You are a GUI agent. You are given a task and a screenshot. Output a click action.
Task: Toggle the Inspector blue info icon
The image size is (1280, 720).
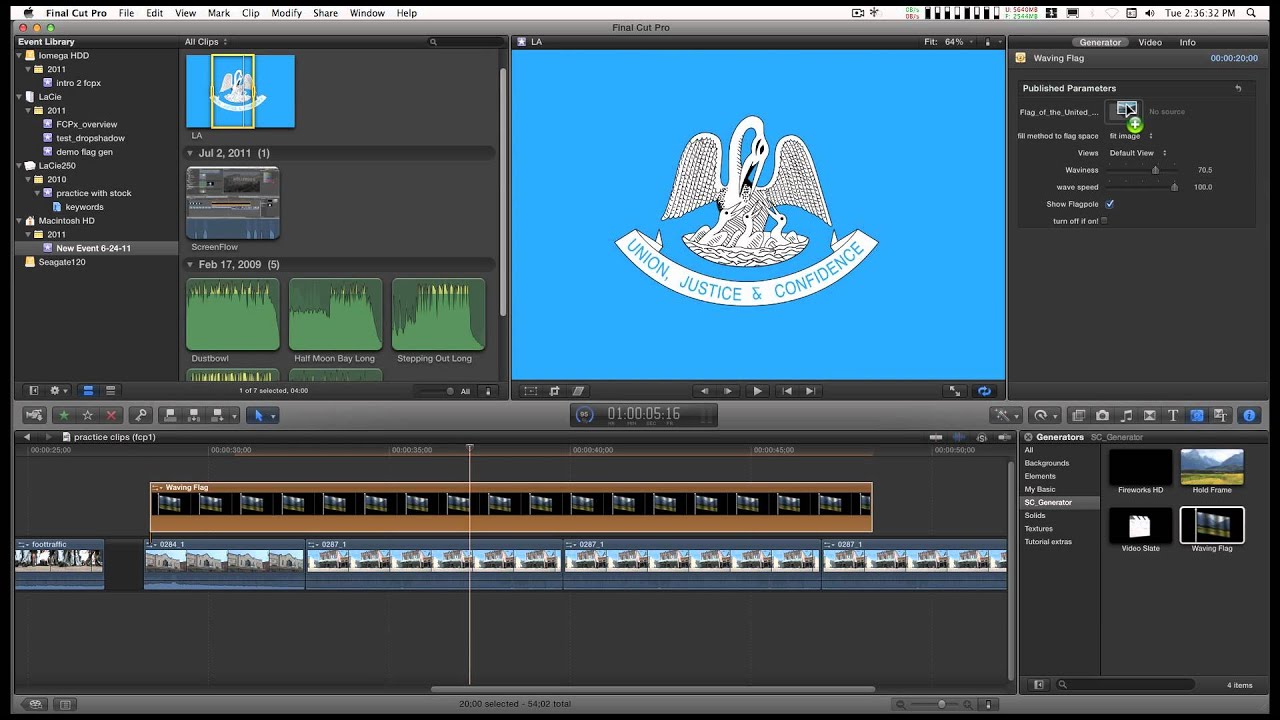[1248, 415]
